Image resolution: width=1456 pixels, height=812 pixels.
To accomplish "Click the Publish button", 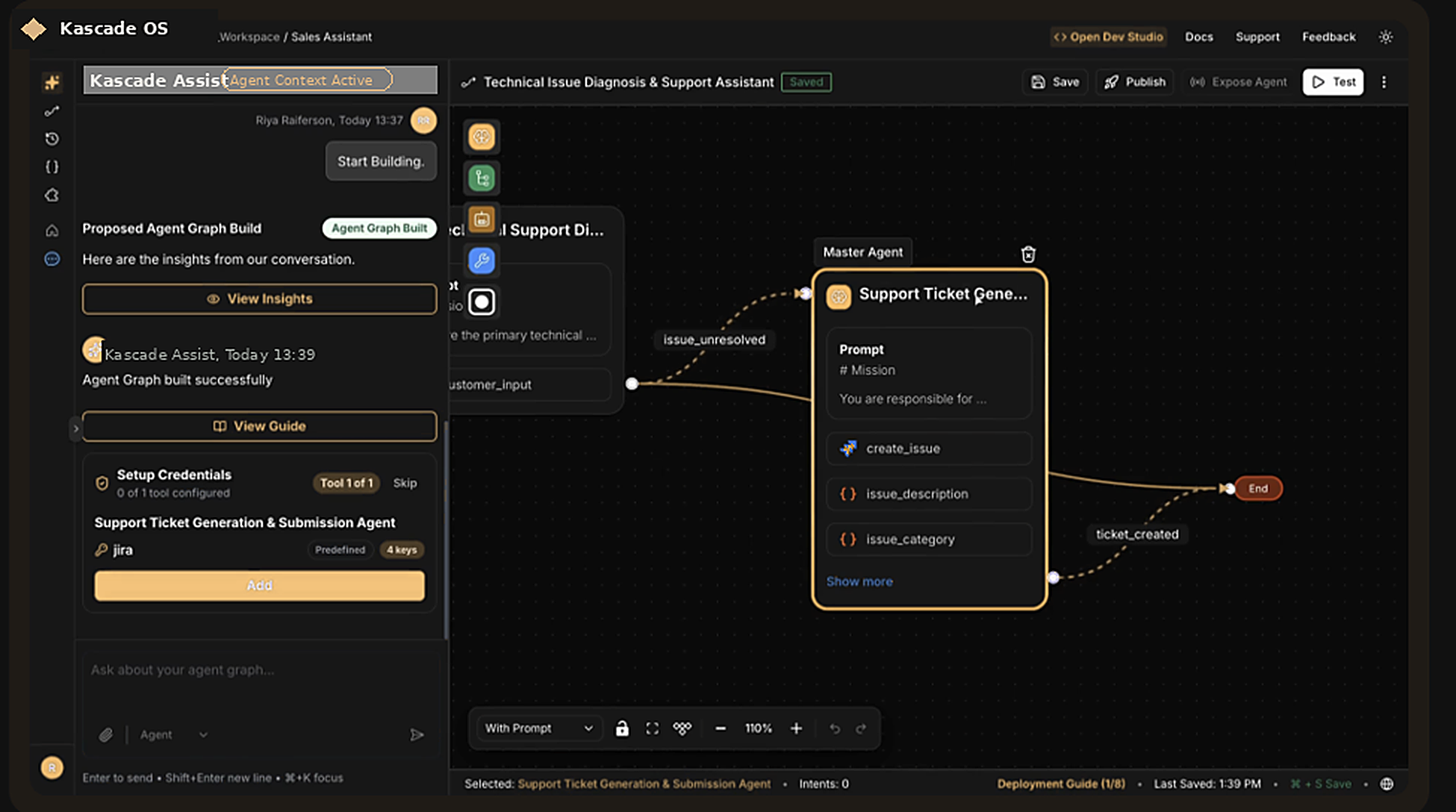I will (1135, 82).
